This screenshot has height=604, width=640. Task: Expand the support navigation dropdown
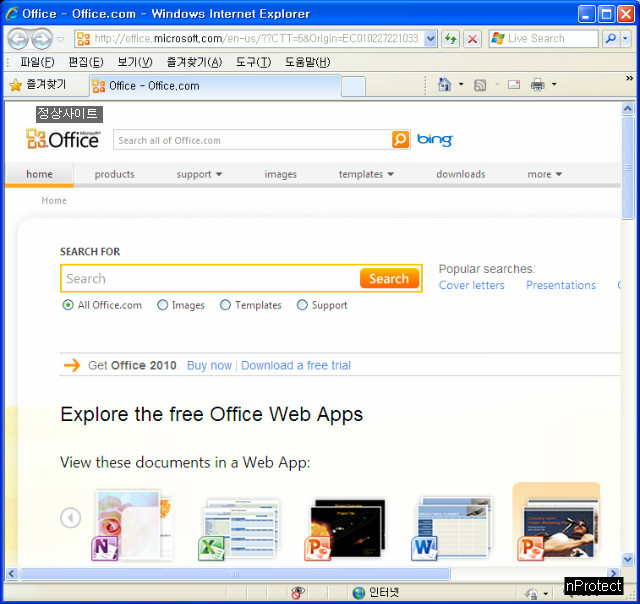pos(219,174)
